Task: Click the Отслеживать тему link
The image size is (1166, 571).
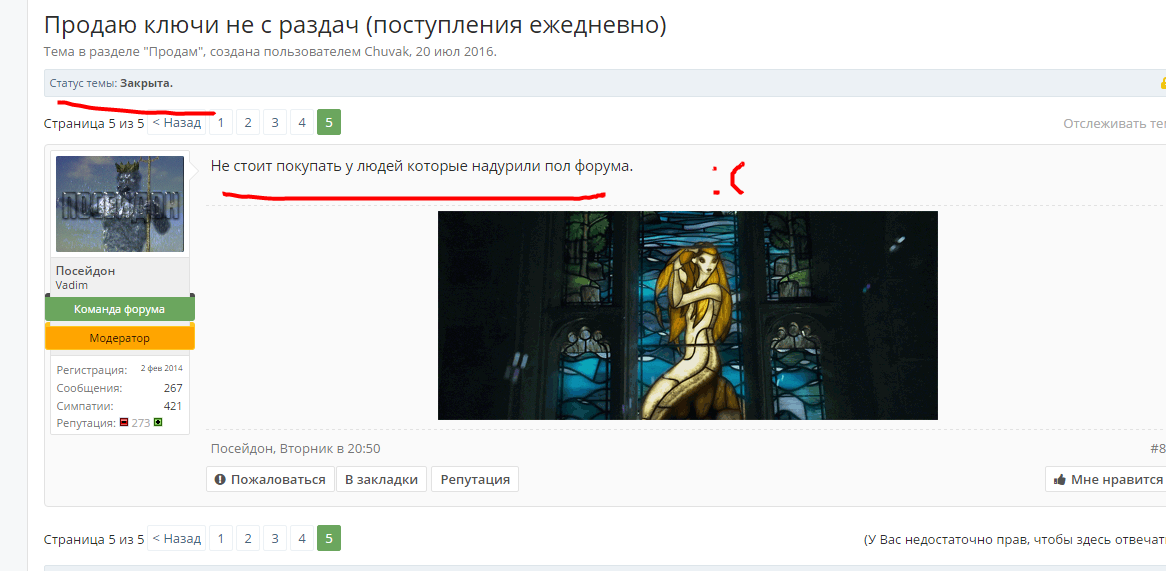Action: tap(1114, 123)
